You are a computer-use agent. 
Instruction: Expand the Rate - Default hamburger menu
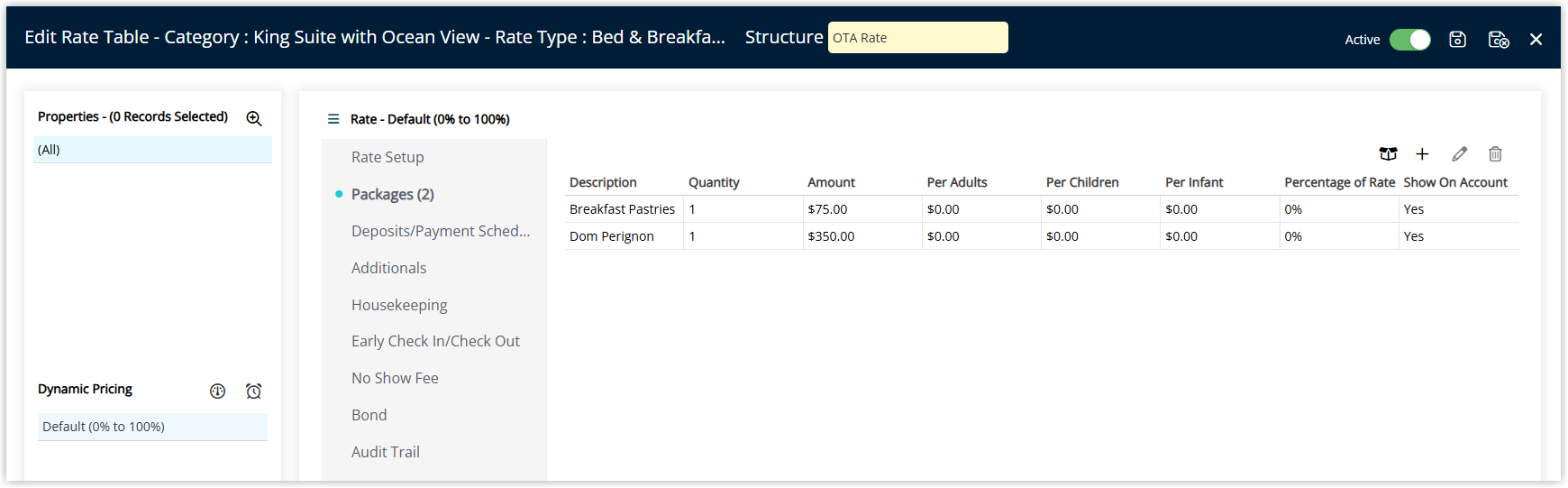pos(333,119)
